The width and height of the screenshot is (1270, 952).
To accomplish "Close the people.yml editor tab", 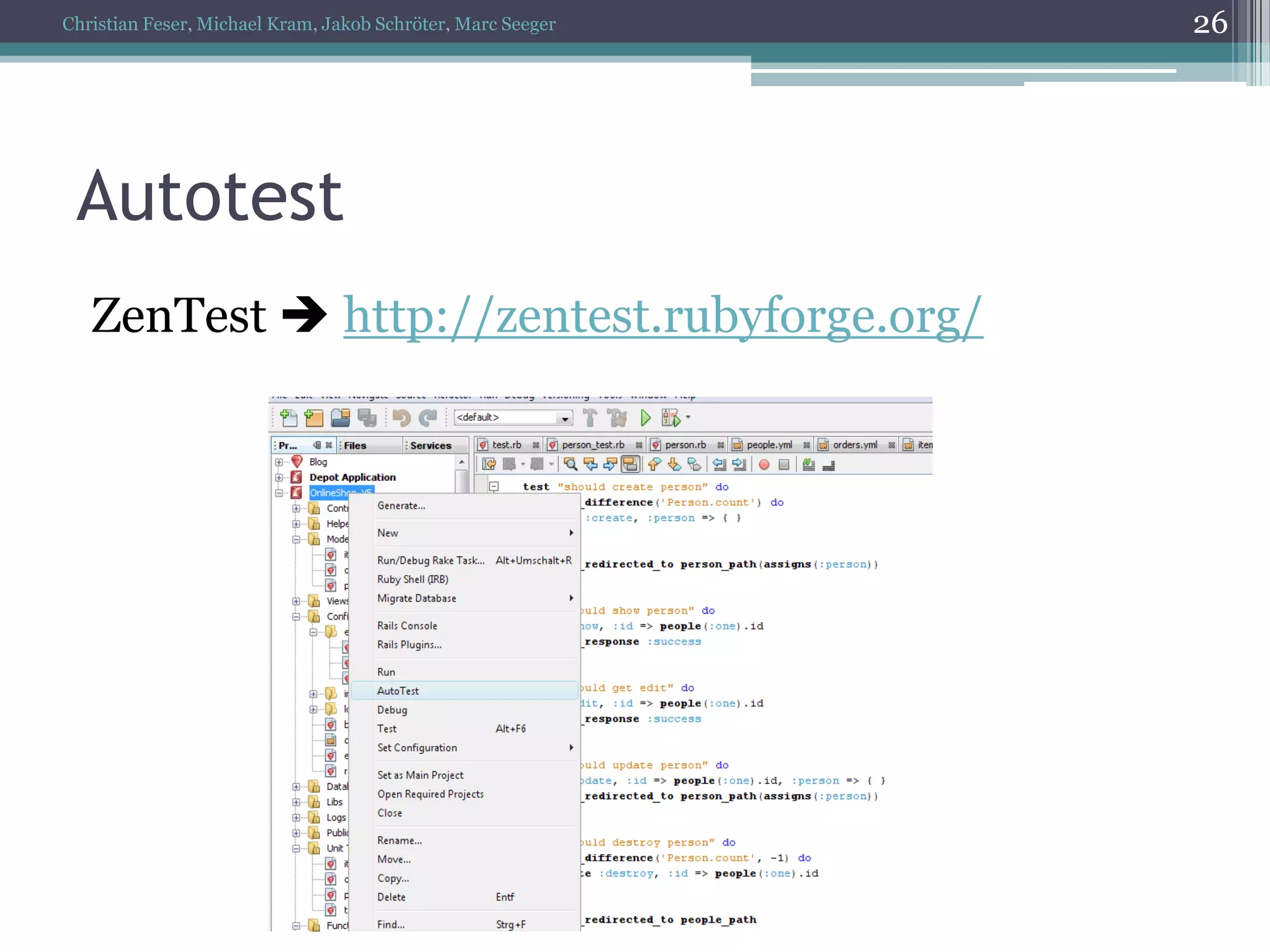I will pos(806,446).
